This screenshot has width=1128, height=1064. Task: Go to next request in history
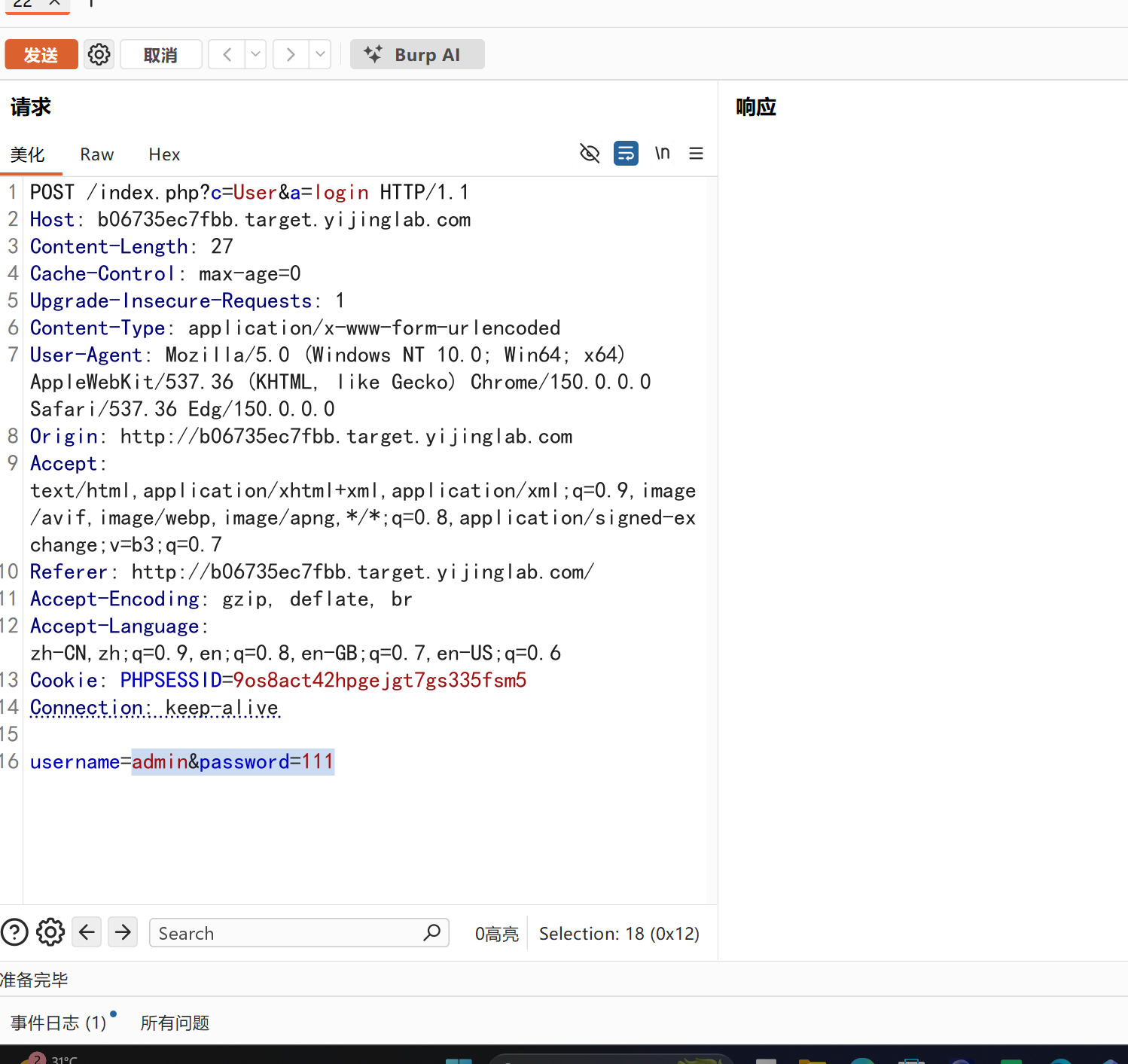click(291, 54)
